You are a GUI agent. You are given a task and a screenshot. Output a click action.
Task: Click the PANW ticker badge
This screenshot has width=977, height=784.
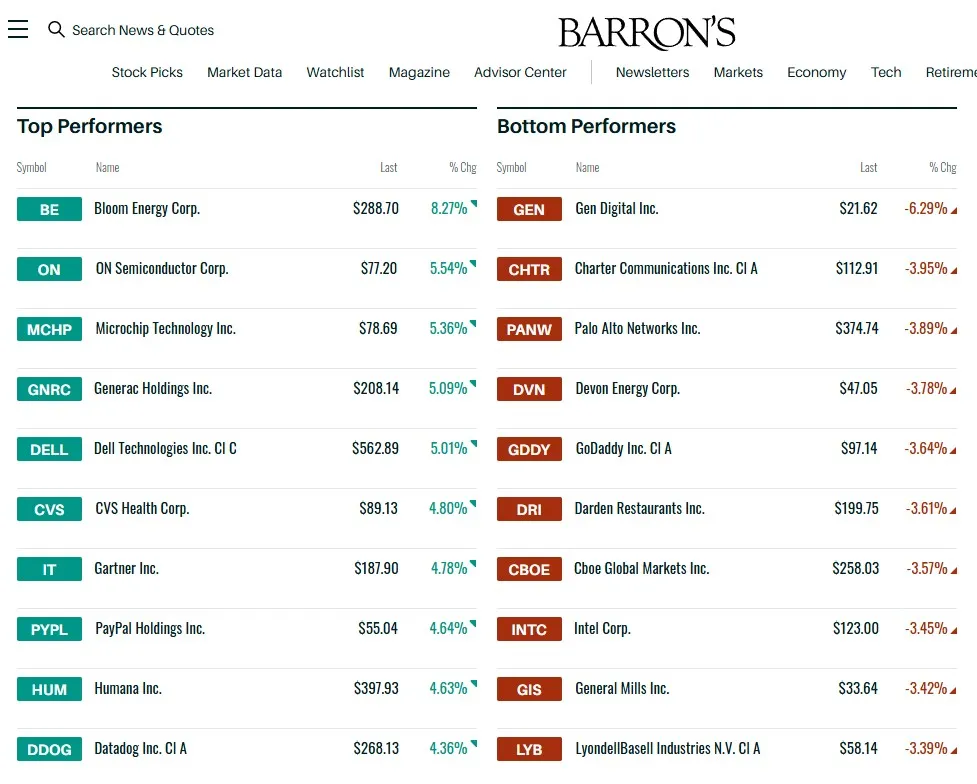(x=529, y=329)
